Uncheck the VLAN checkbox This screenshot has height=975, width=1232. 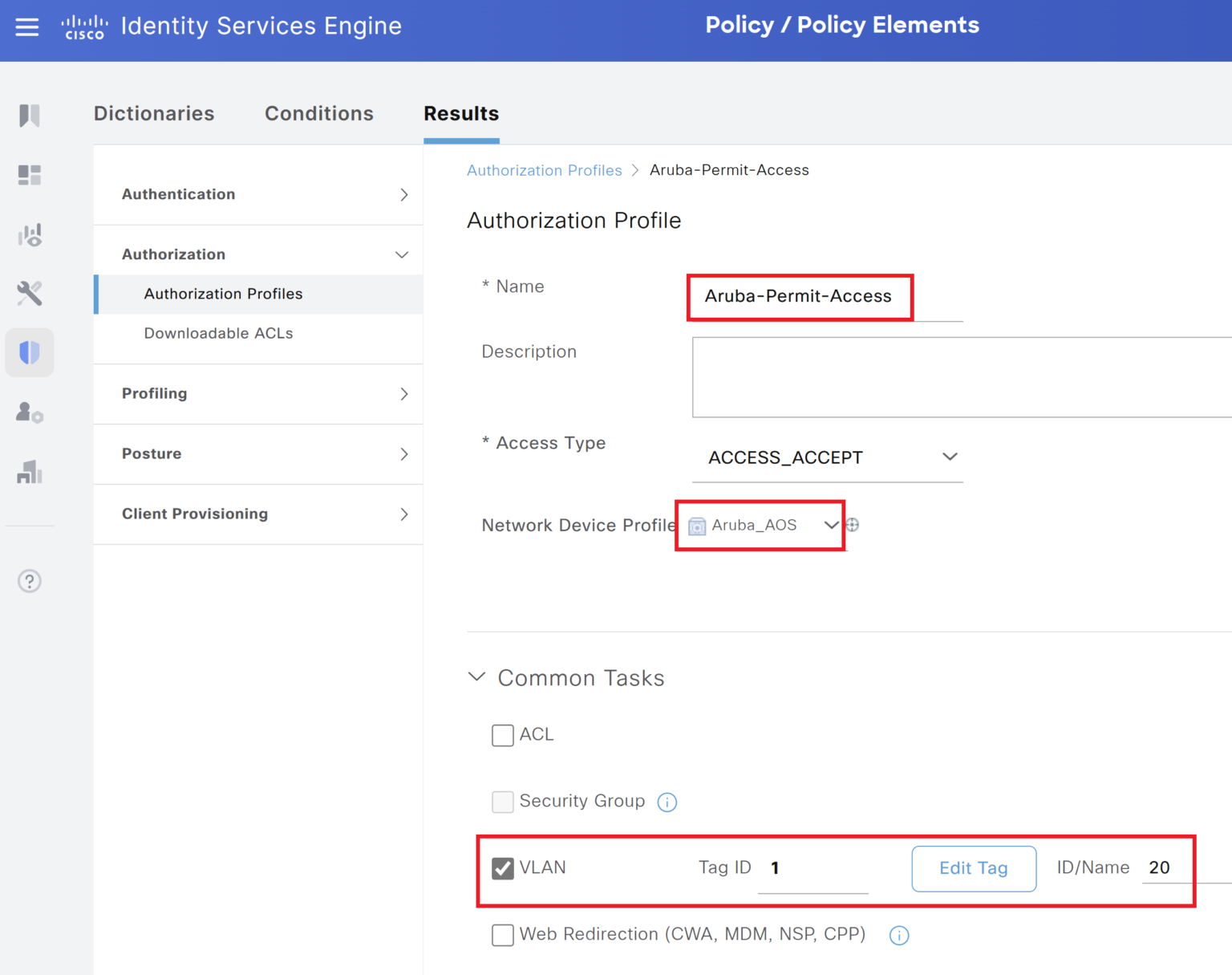point(502,868)
